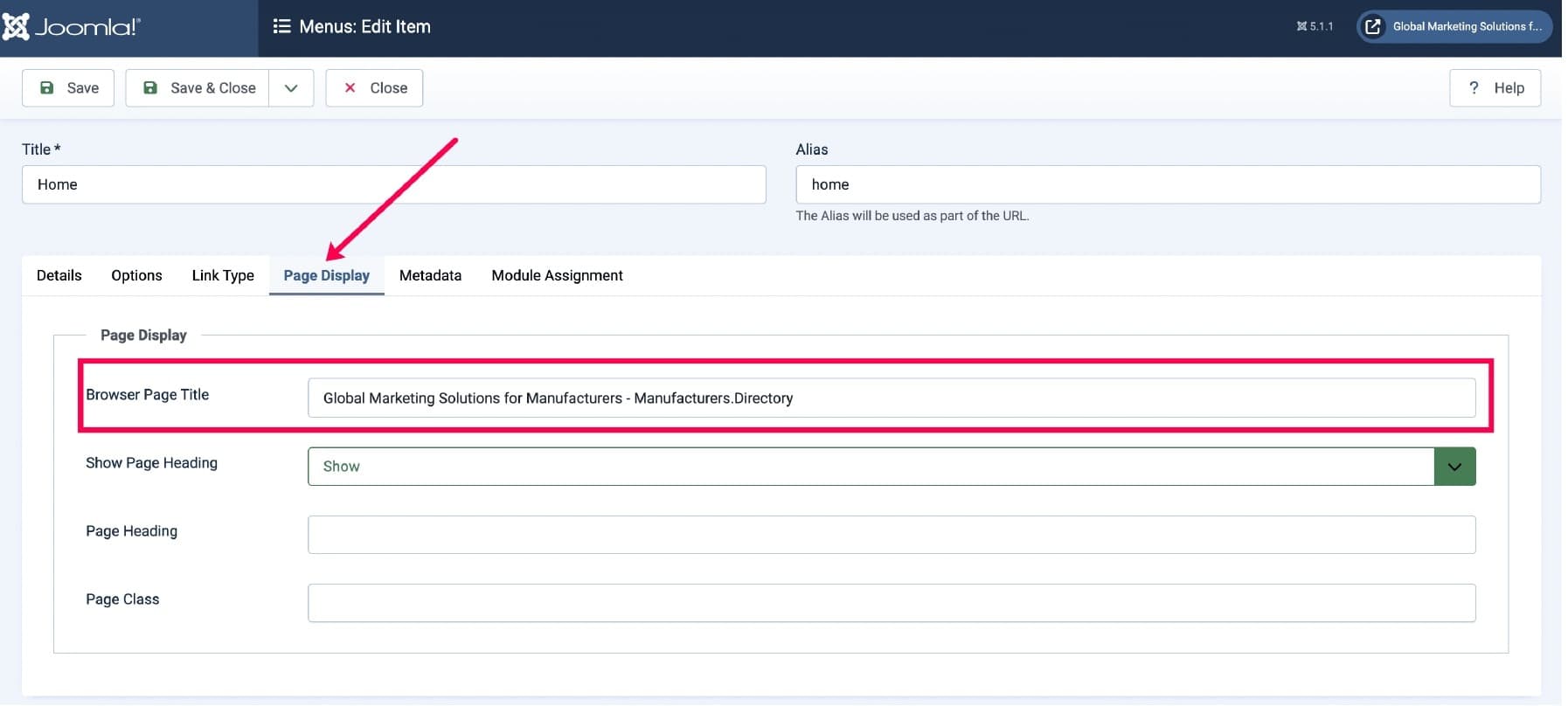Click the Browser Page Title label
Screen dimensions: 1568x706
pos(148,395)
